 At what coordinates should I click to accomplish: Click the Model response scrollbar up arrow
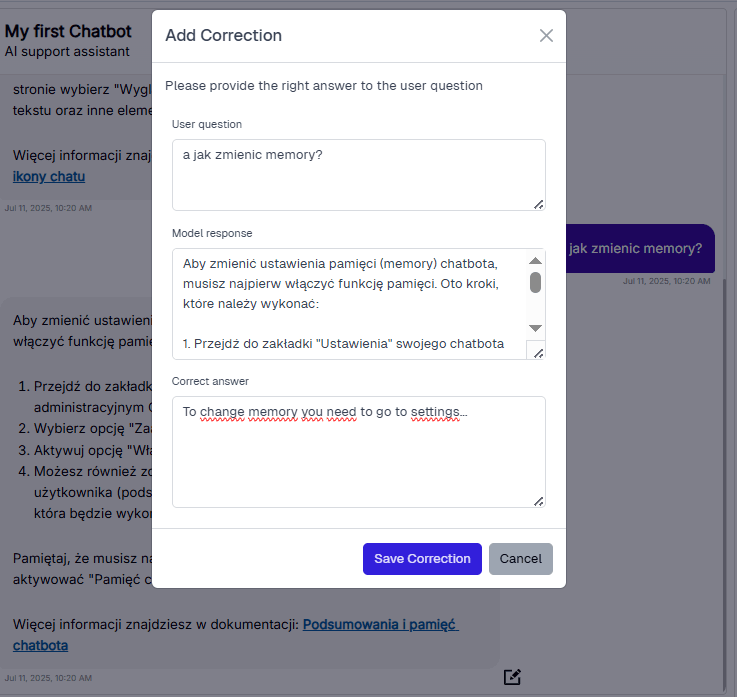coord(536,261)
